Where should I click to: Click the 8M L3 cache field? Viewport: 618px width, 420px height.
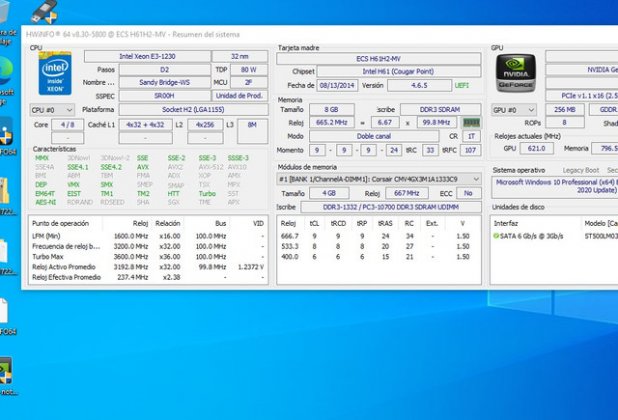tap(252, 132)
